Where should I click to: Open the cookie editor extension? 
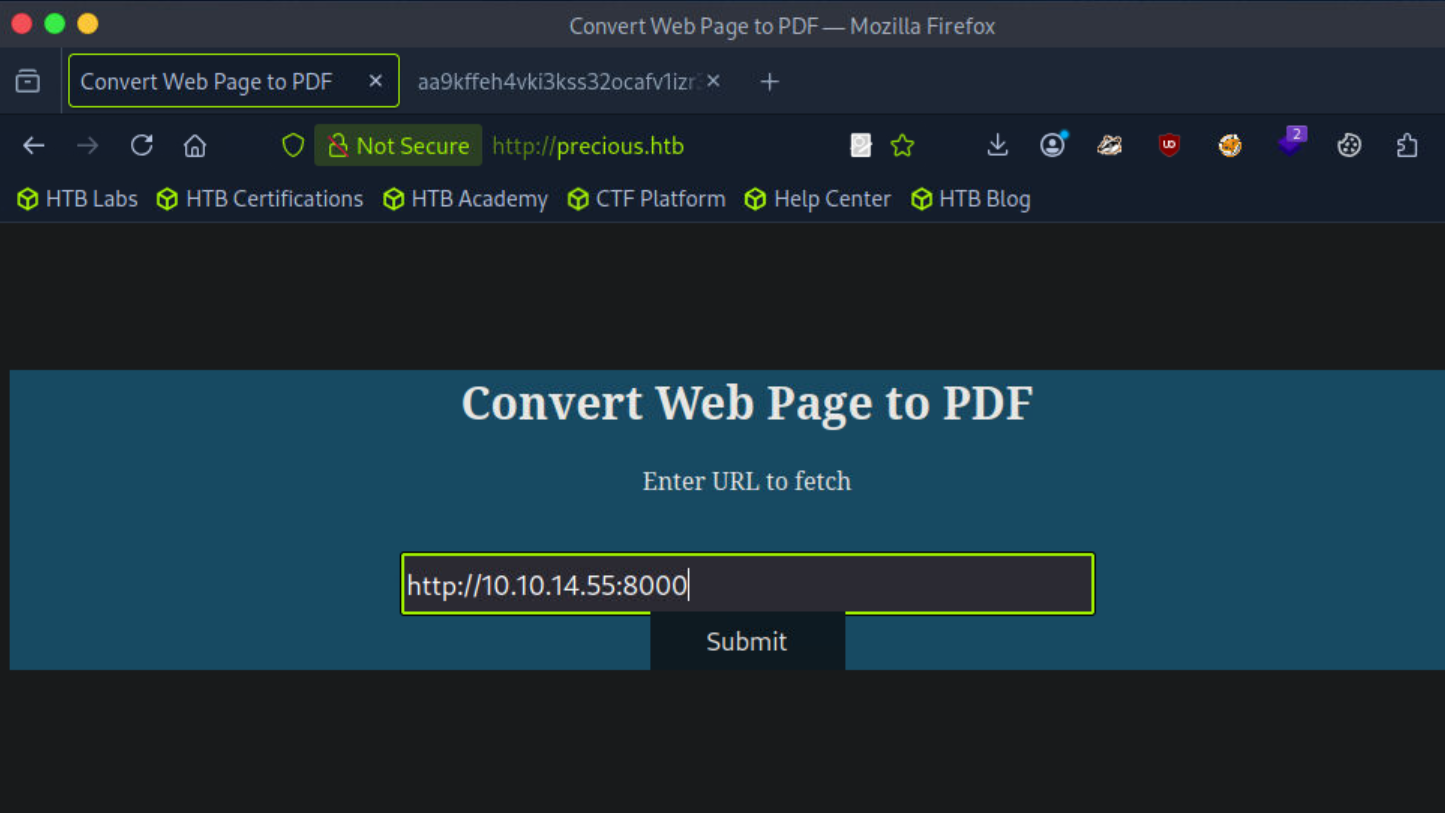click(x=1349, y=146)
